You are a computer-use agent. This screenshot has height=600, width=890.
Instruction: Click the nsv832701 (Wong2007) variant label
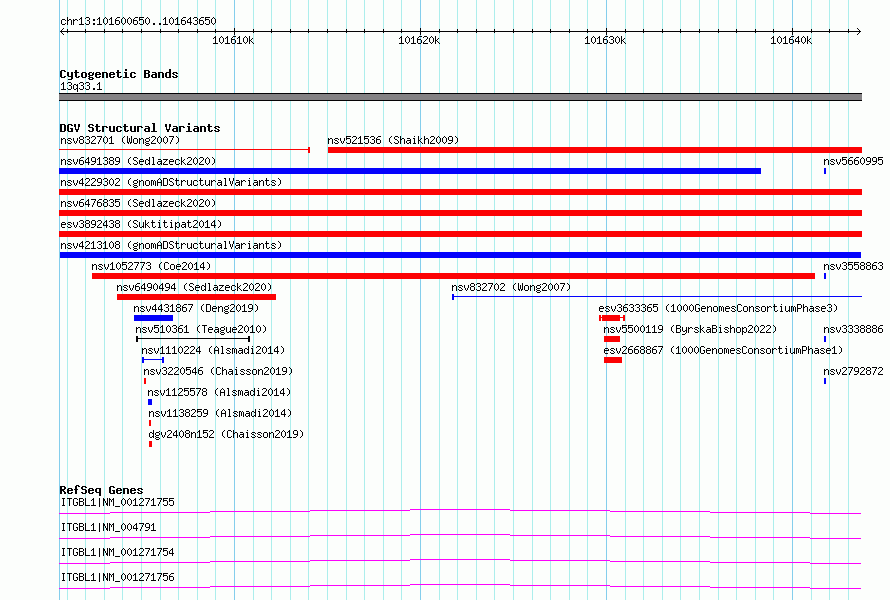tap(120, 140)
